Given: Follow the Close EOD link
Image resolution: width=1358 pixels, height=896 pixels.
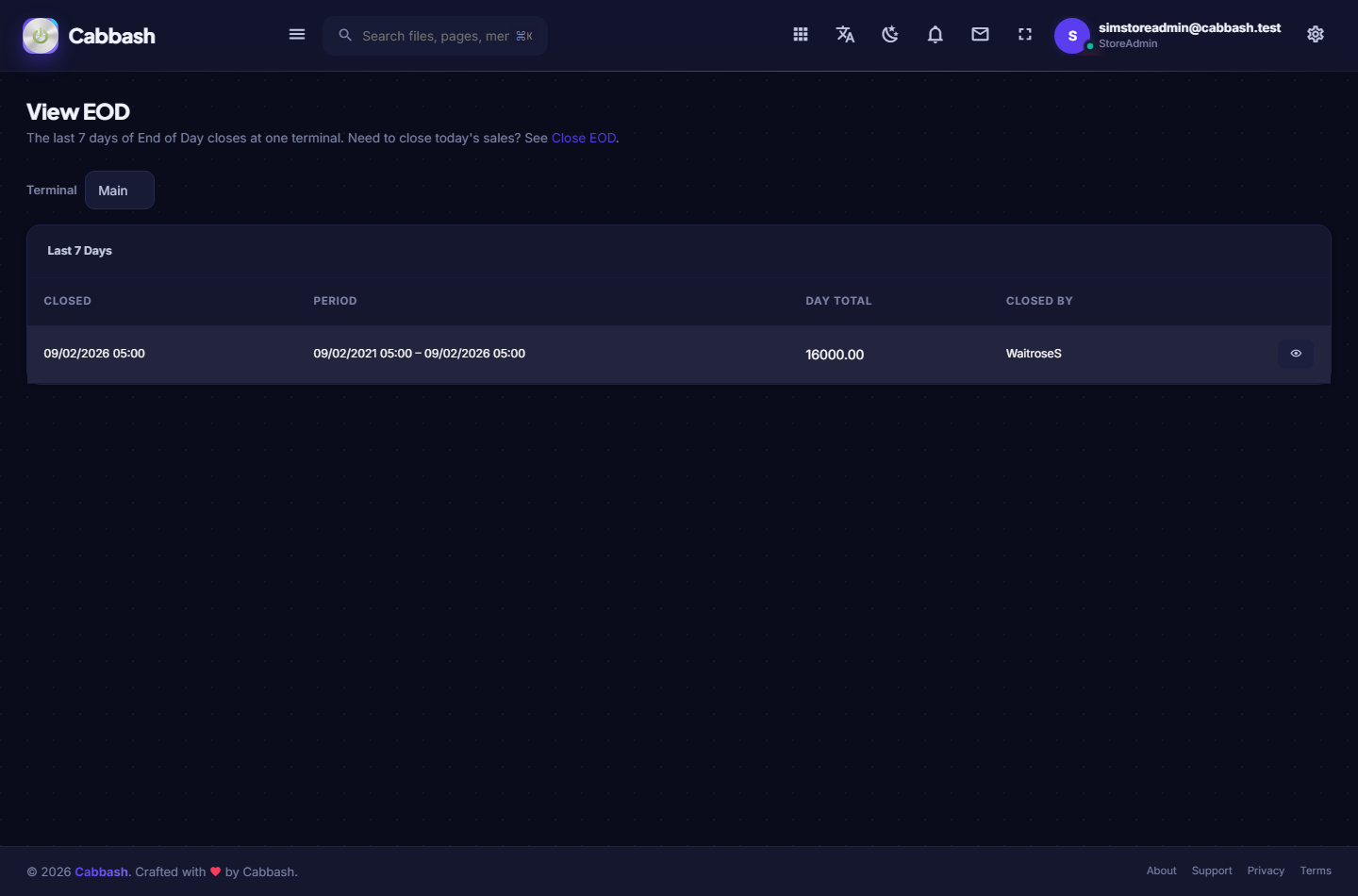Looking at the screenshot, I should coord(584,138).
